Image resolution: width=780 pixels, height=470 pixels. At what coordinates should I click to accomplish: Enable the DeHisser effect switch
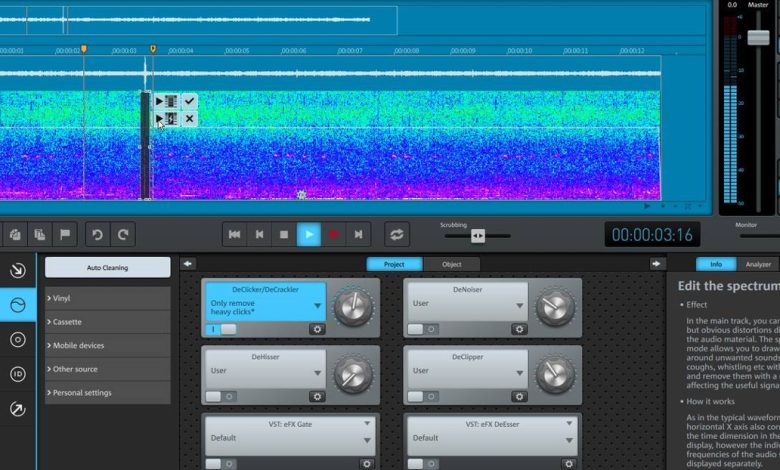coord(222,397)
